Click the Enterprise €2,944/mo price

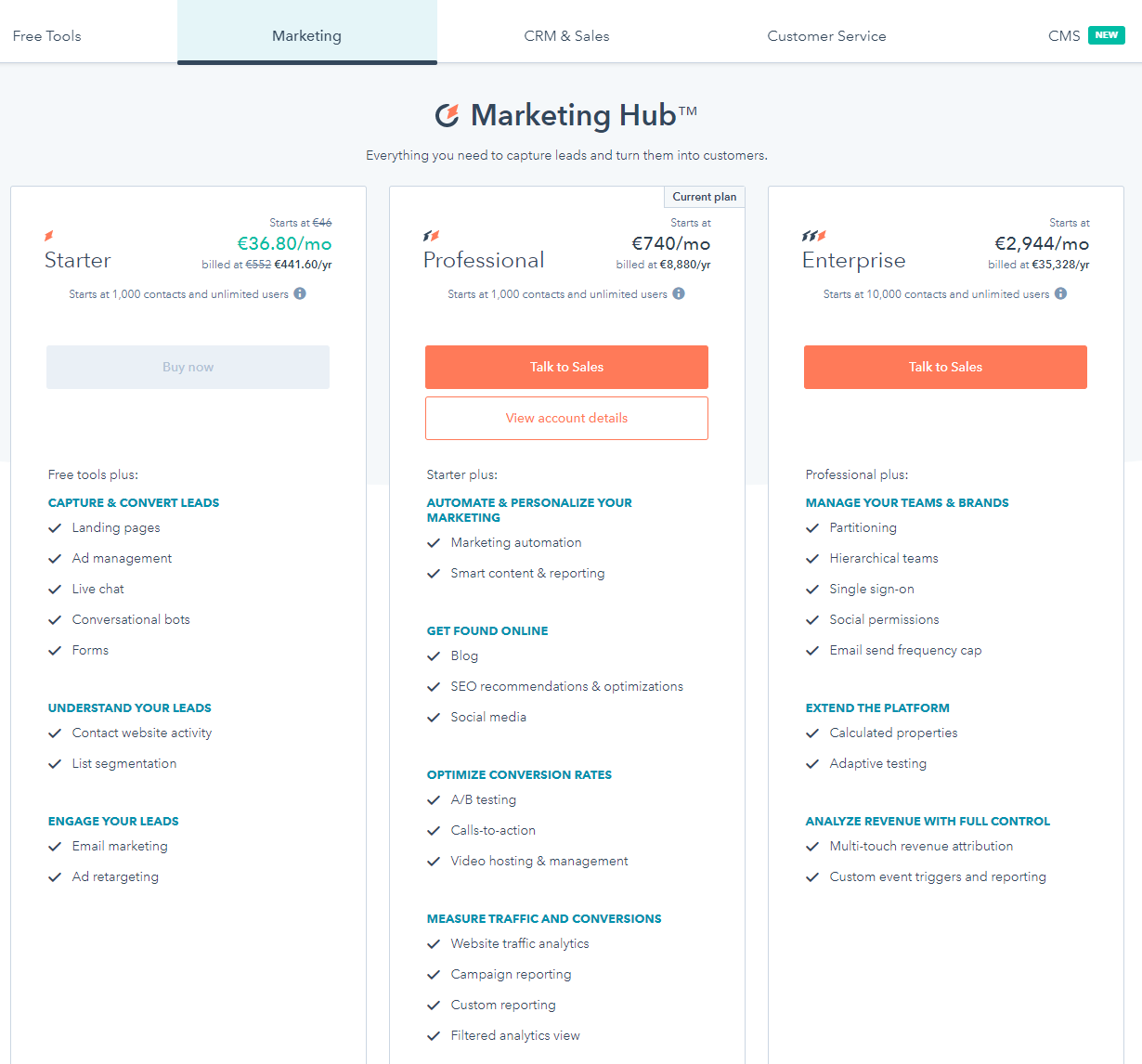tap(1042, 243)
